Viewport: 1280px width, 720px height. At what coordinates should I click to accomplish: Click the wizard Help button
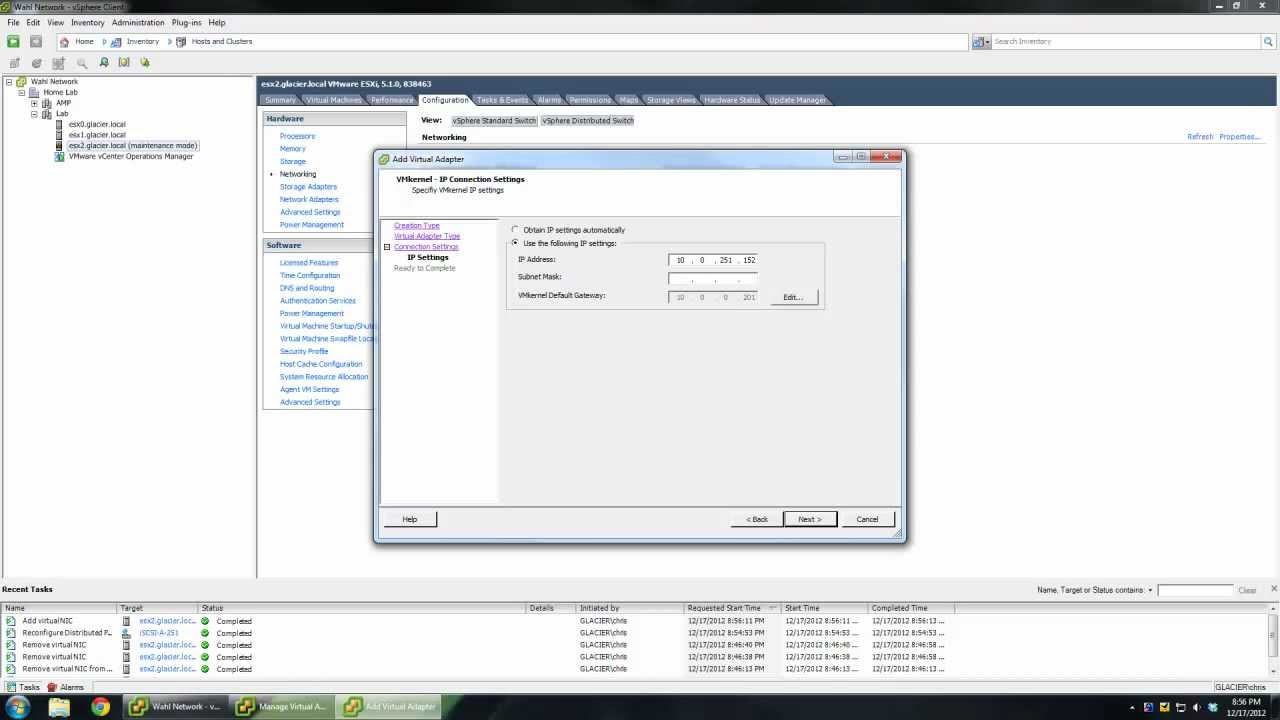tap(410, 519)
